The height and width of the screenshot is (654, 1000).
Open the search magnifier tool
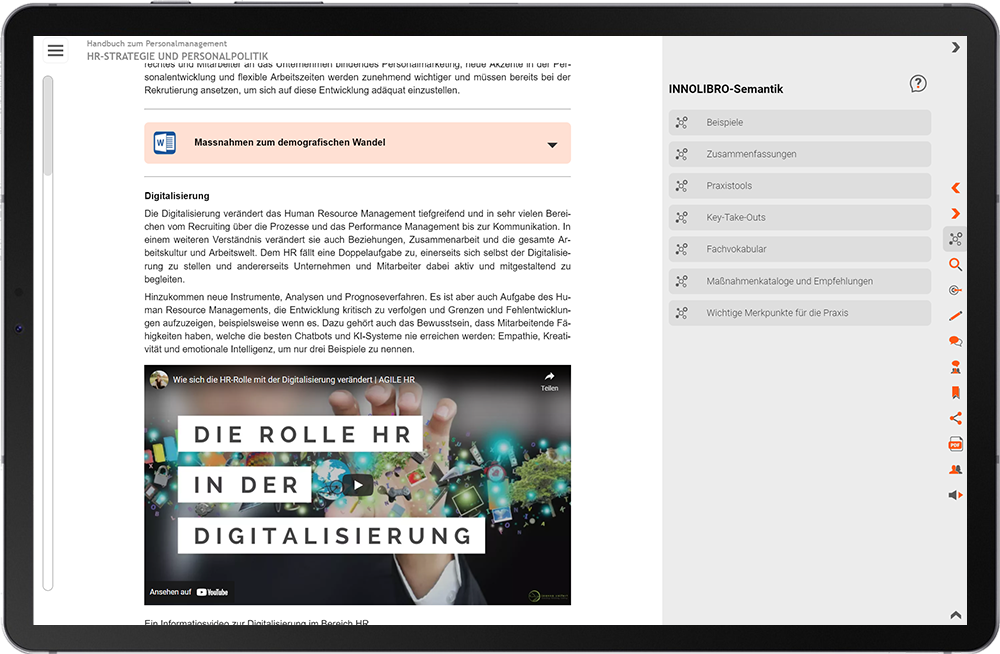coord(955,264)
